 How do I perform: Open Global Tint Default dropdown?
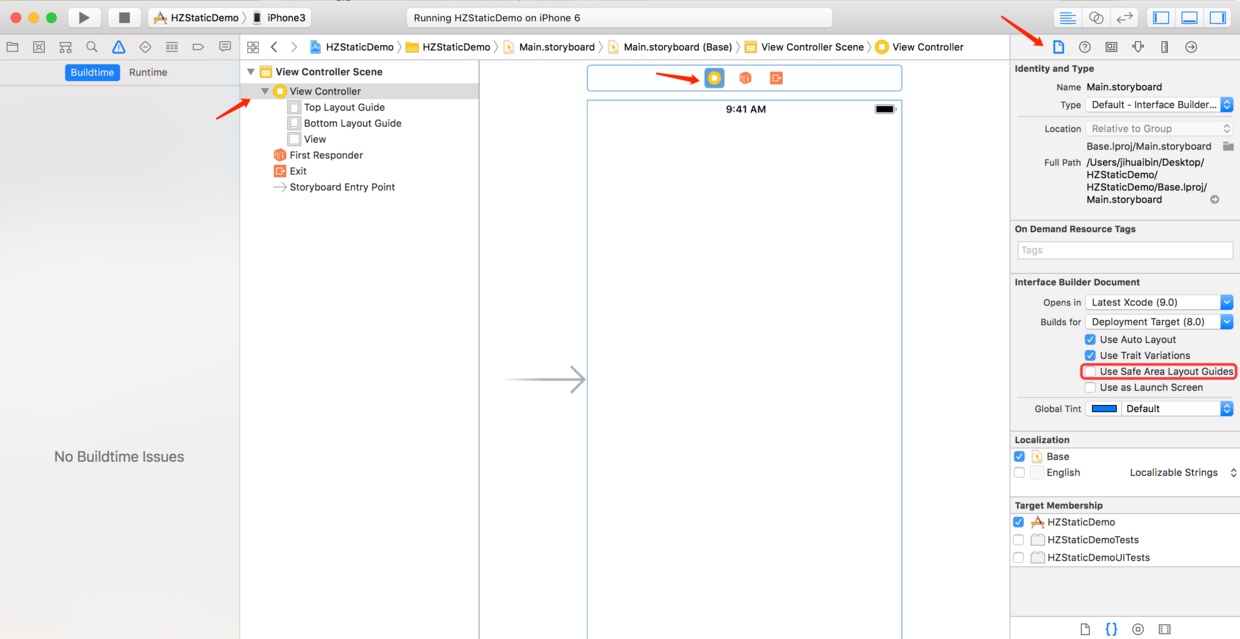click(x=1178, y=408)
